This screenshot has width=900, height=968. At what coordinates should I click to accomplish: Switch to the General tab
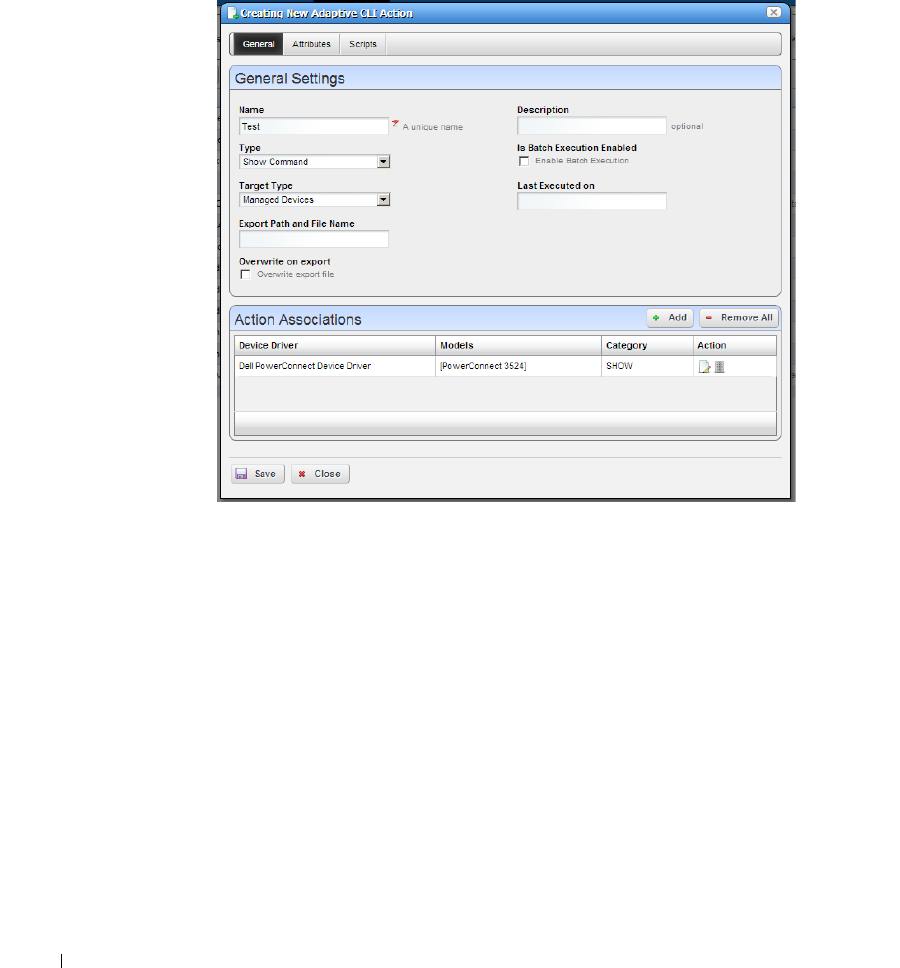coord(258,44)
